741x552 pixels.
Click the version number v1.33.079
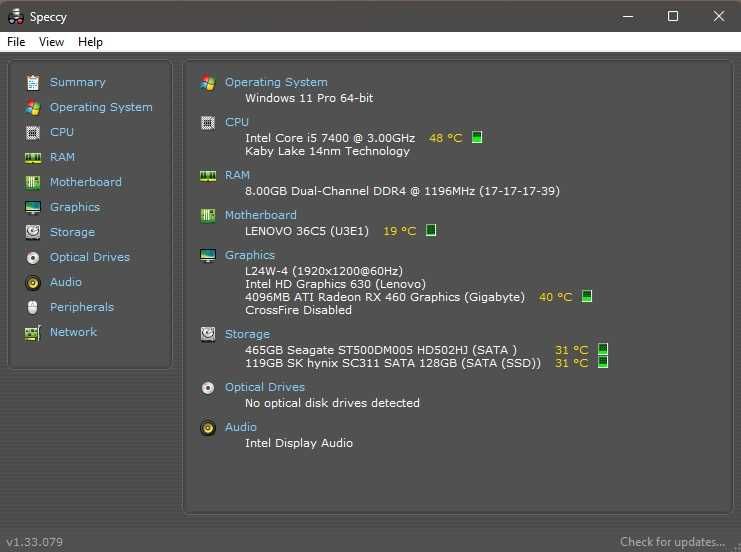tap(34, 542)
